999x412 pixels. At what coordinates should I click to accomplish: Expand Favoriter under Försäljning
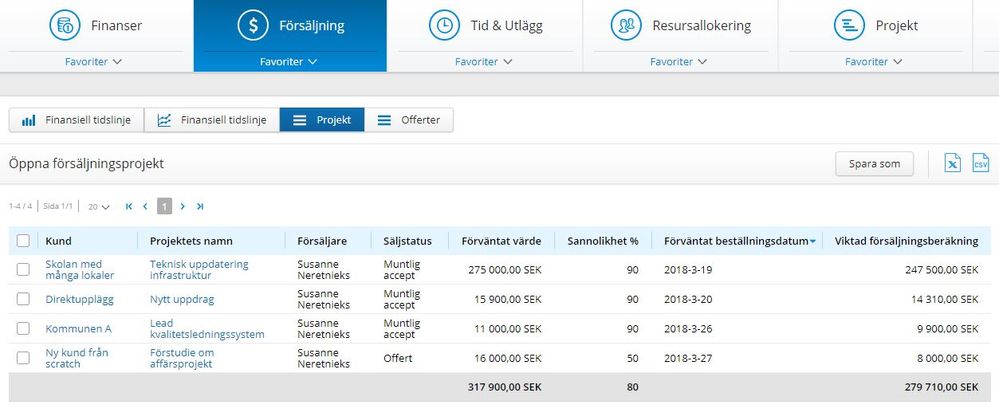(289, 62)
